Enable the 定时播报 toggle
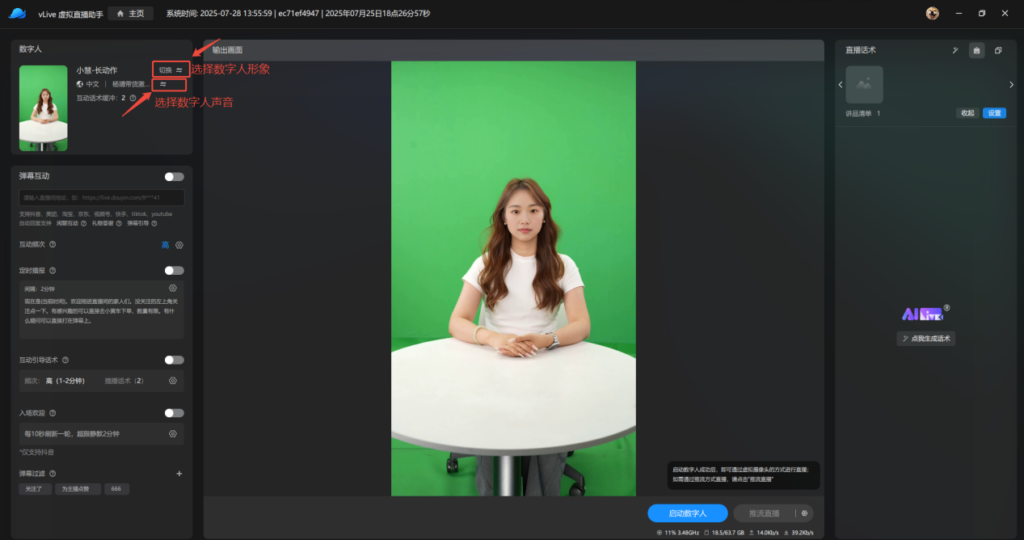The image size is (1024, 540). 174,270
